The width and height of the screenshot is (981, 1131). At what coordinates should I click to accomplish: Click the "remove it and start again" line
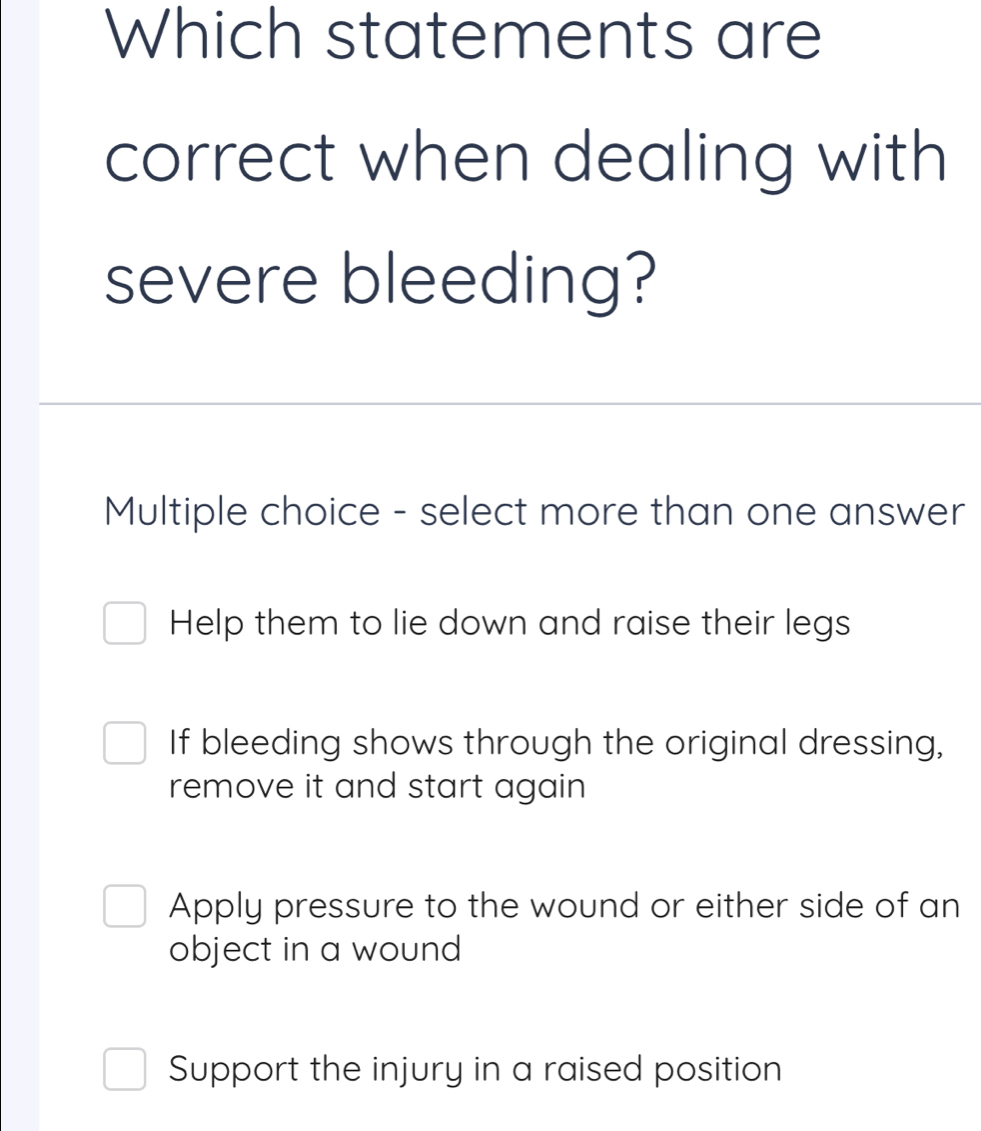(x=376, y=786)
